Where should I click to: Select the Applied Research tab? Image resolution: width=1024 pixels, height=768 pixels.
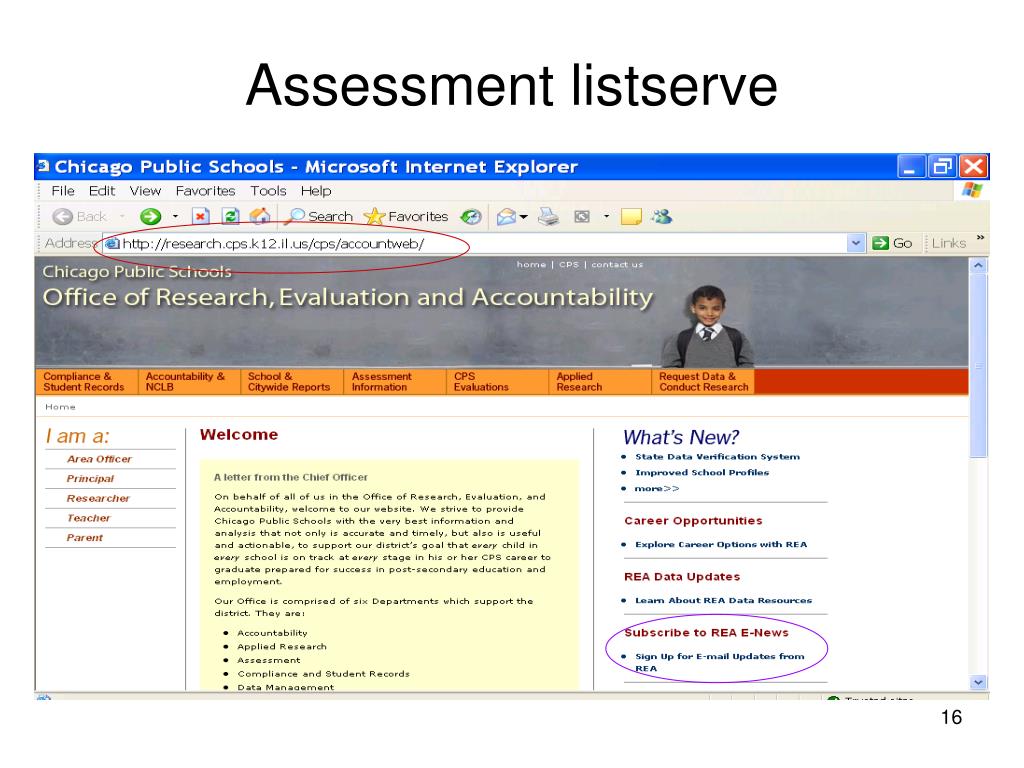pyautogui.click(x=600, y=381)
